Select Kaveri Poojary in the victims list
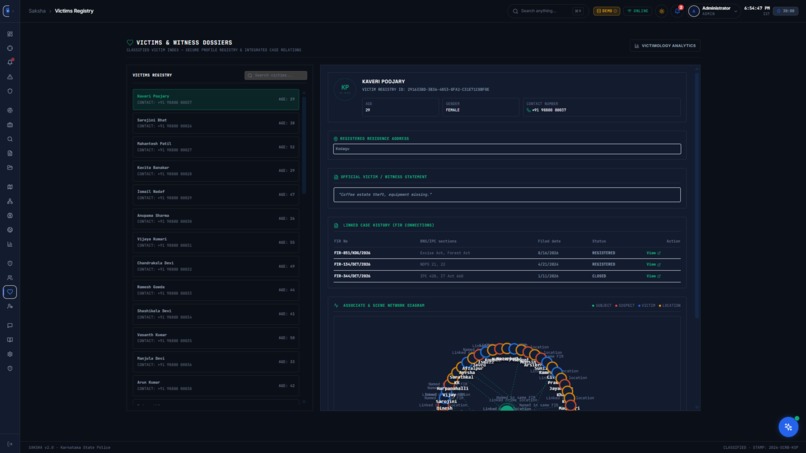Viewport: 806px width, 453px height. tap(216, 99)
